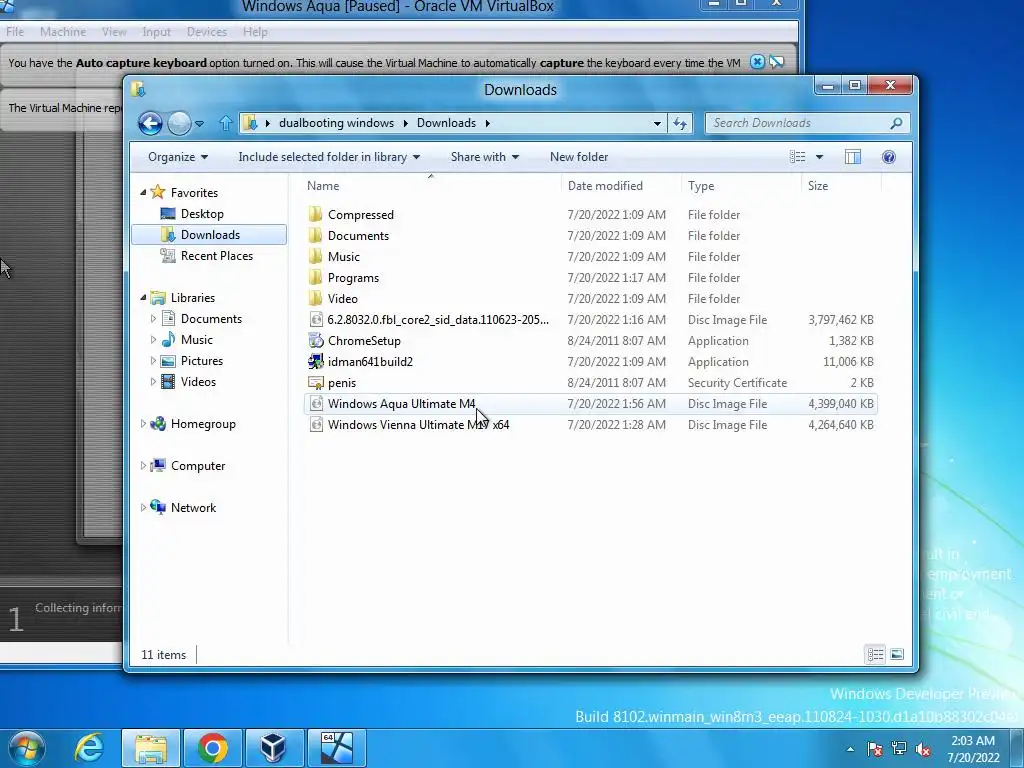Viewport: 1024px width, 768px height.
Task: Click the VirtualBox don't-show-again notification icon
Action: point(776,62)
